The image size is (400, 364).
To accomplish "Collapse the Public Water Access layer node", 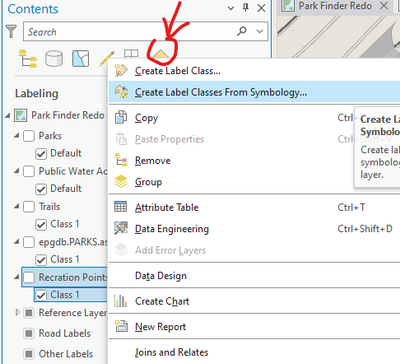I will (x=17, y=171).
